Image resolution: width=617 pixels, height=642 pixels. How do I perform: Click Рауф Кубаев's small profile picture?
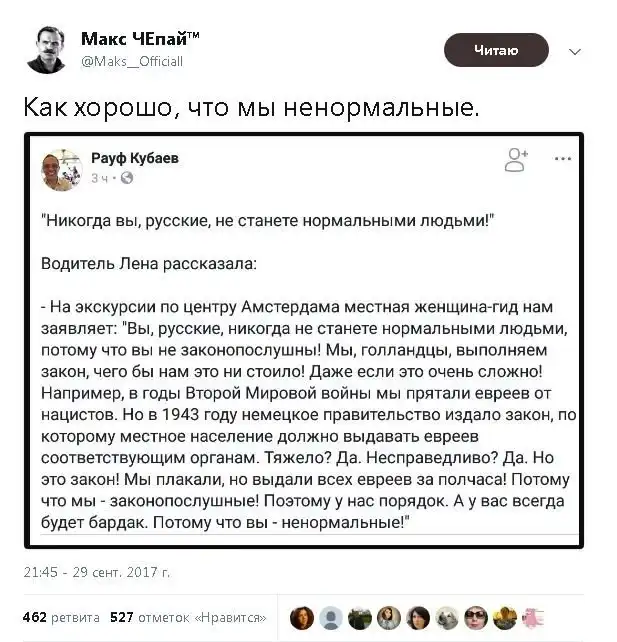tap(62, 166)
